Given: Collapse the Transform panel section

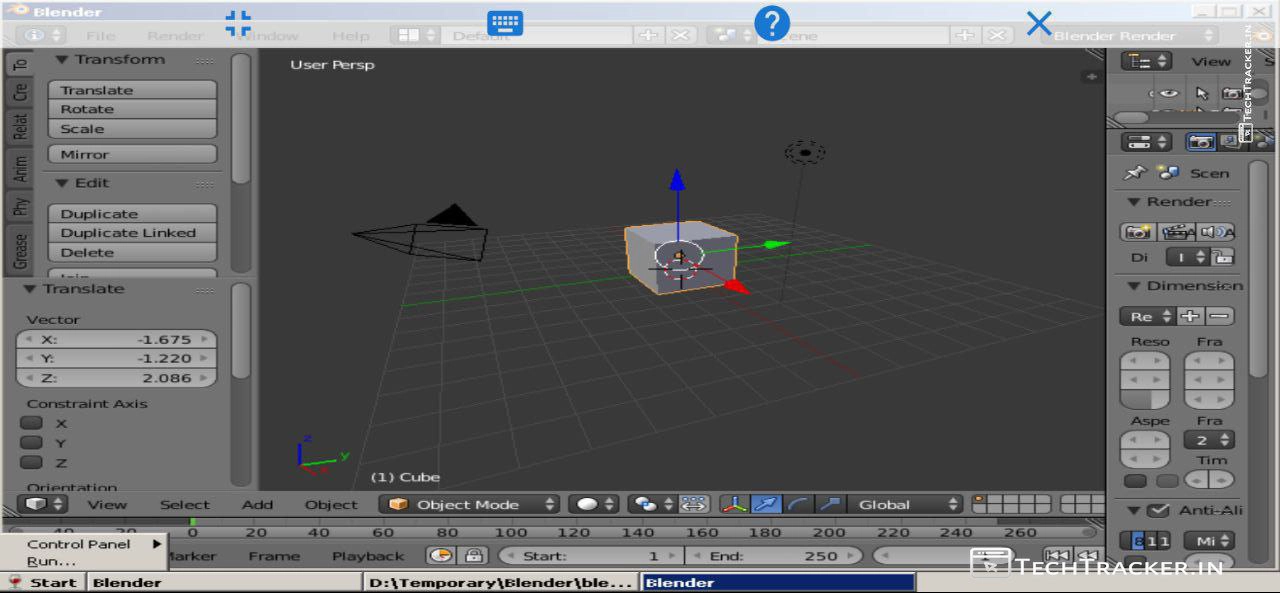Looking at the screenshot, I should pyautogui.click(x=62, y=60).
